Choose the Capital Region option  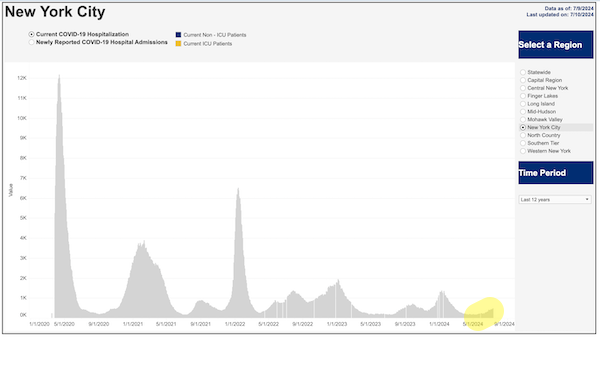pos(523,80)
